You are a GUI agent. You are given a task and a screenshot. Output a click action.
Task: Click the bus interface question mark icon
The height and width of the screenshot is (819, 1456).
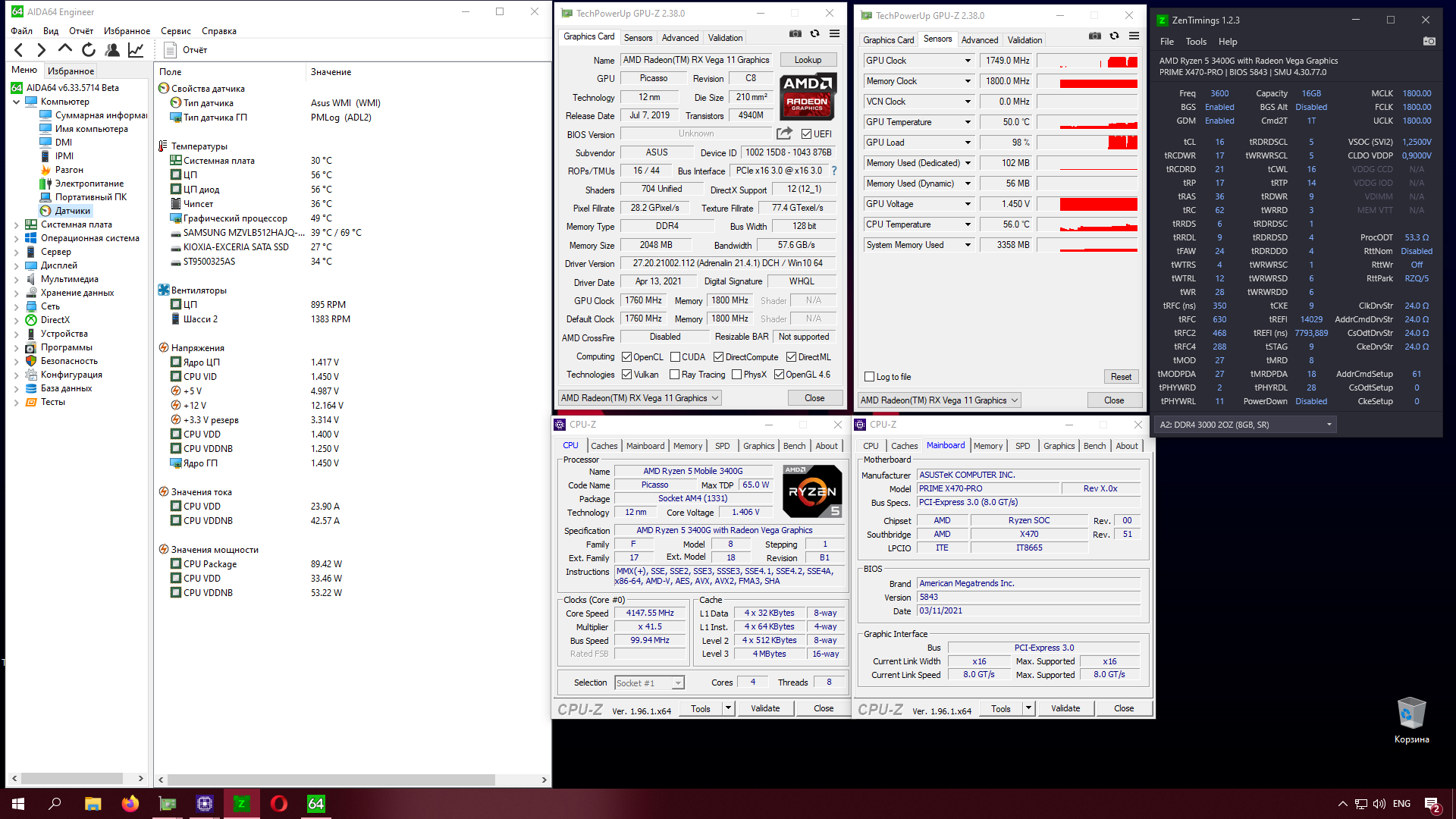point(834,171)
